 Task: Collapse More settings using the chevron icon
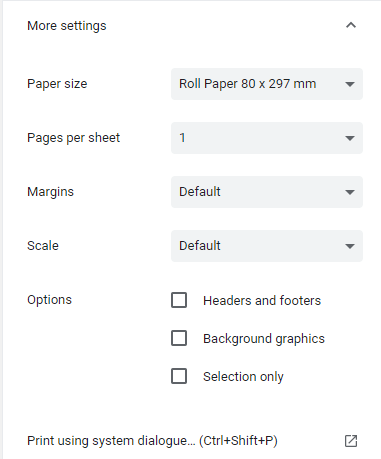351,25
